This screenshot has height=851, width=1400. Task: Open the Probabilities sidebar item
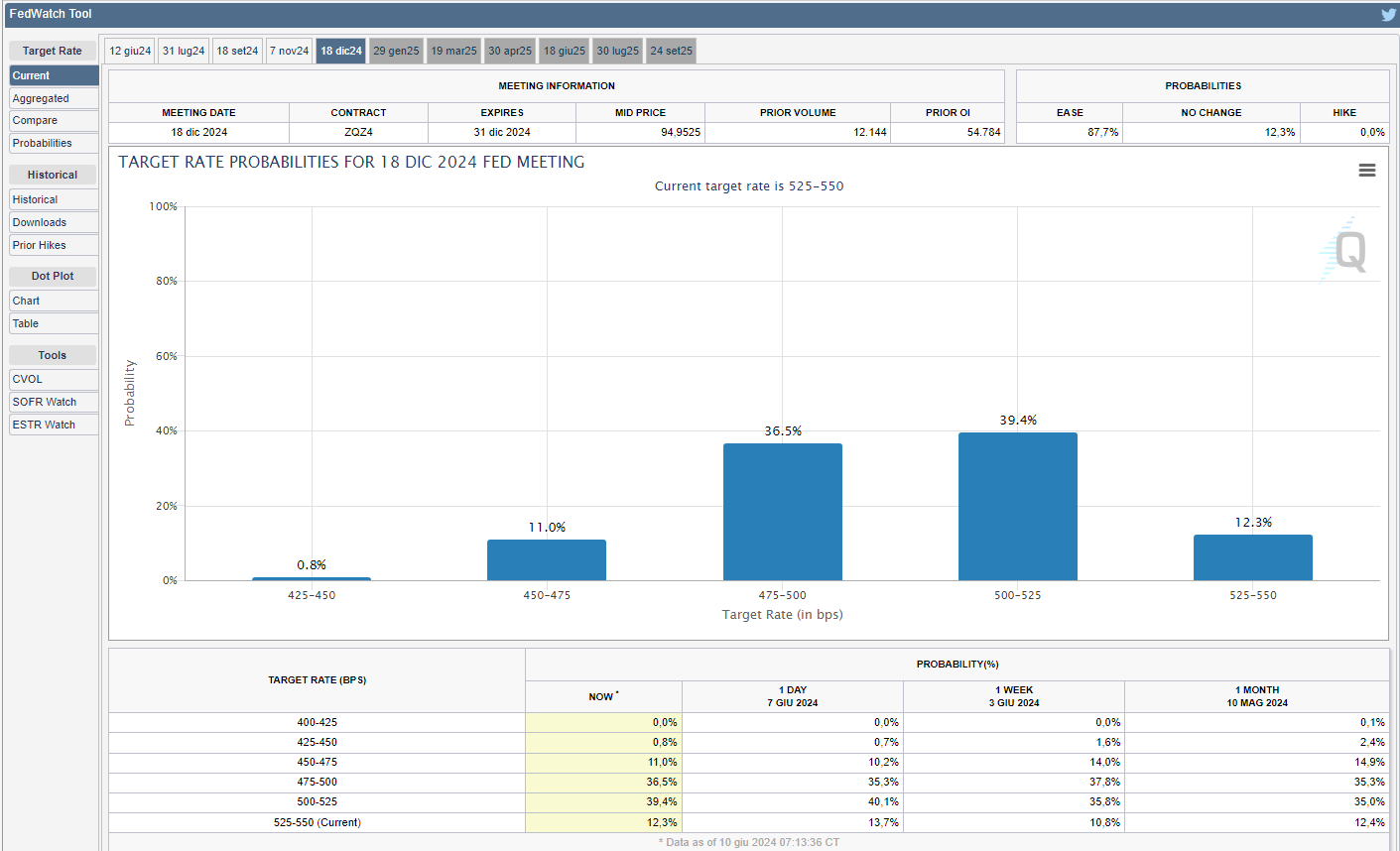(54, 143)
